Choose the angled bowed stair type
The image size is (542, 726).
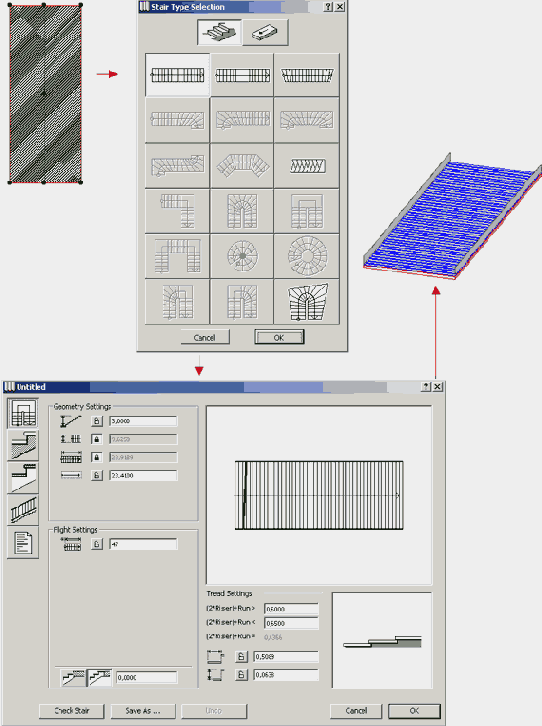(242, 165)
